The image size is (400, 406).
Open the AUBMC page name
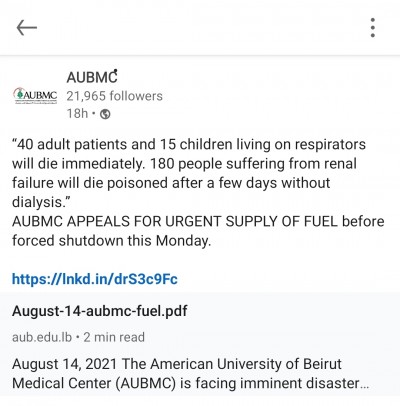(92, 77)
